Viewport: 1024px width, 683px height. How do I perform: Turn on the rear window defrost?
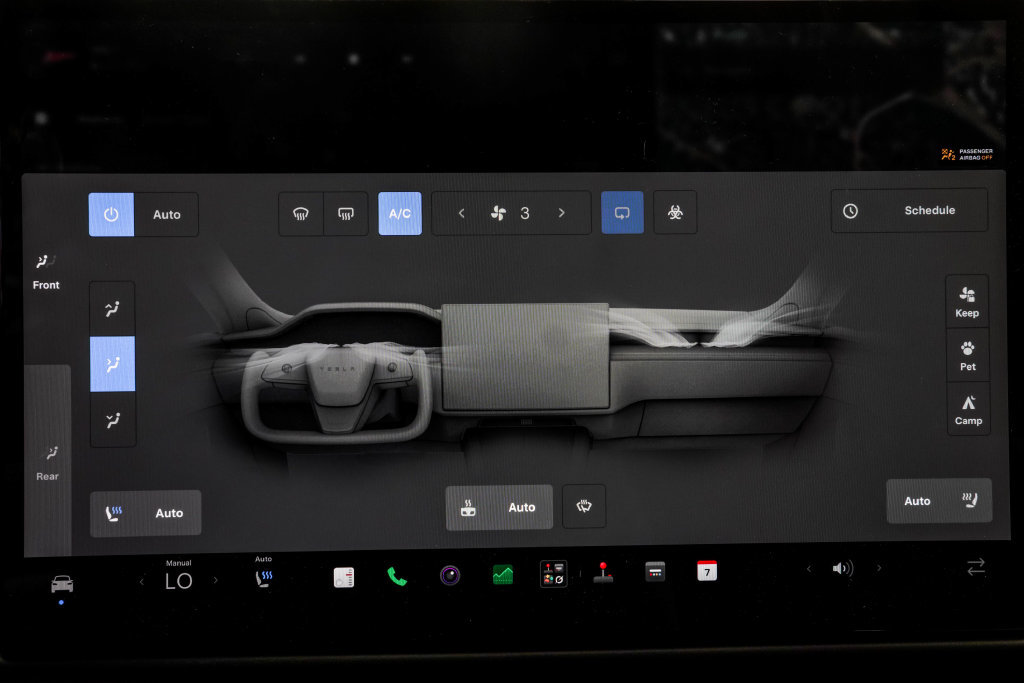(x=345, y=214)
